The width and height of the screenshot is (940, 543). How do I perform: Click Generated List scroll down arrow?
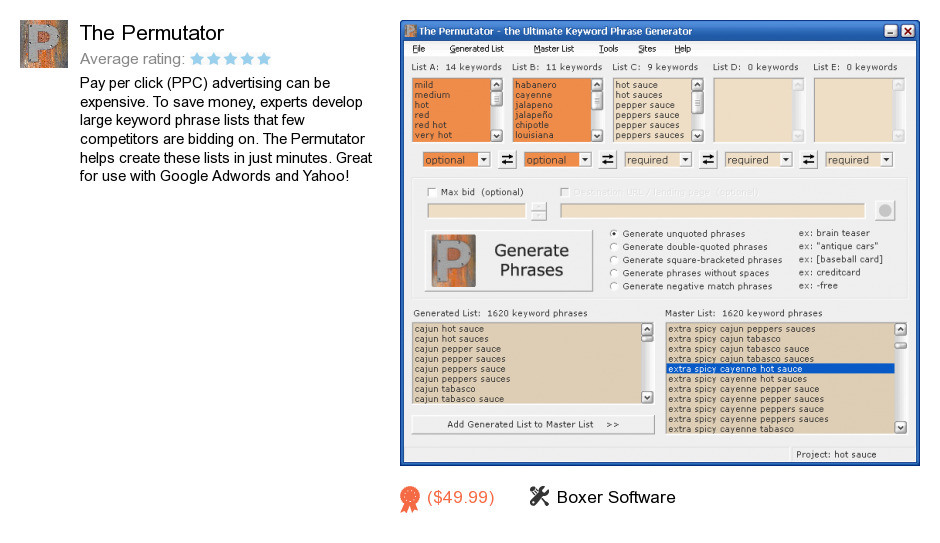point(647,397)
